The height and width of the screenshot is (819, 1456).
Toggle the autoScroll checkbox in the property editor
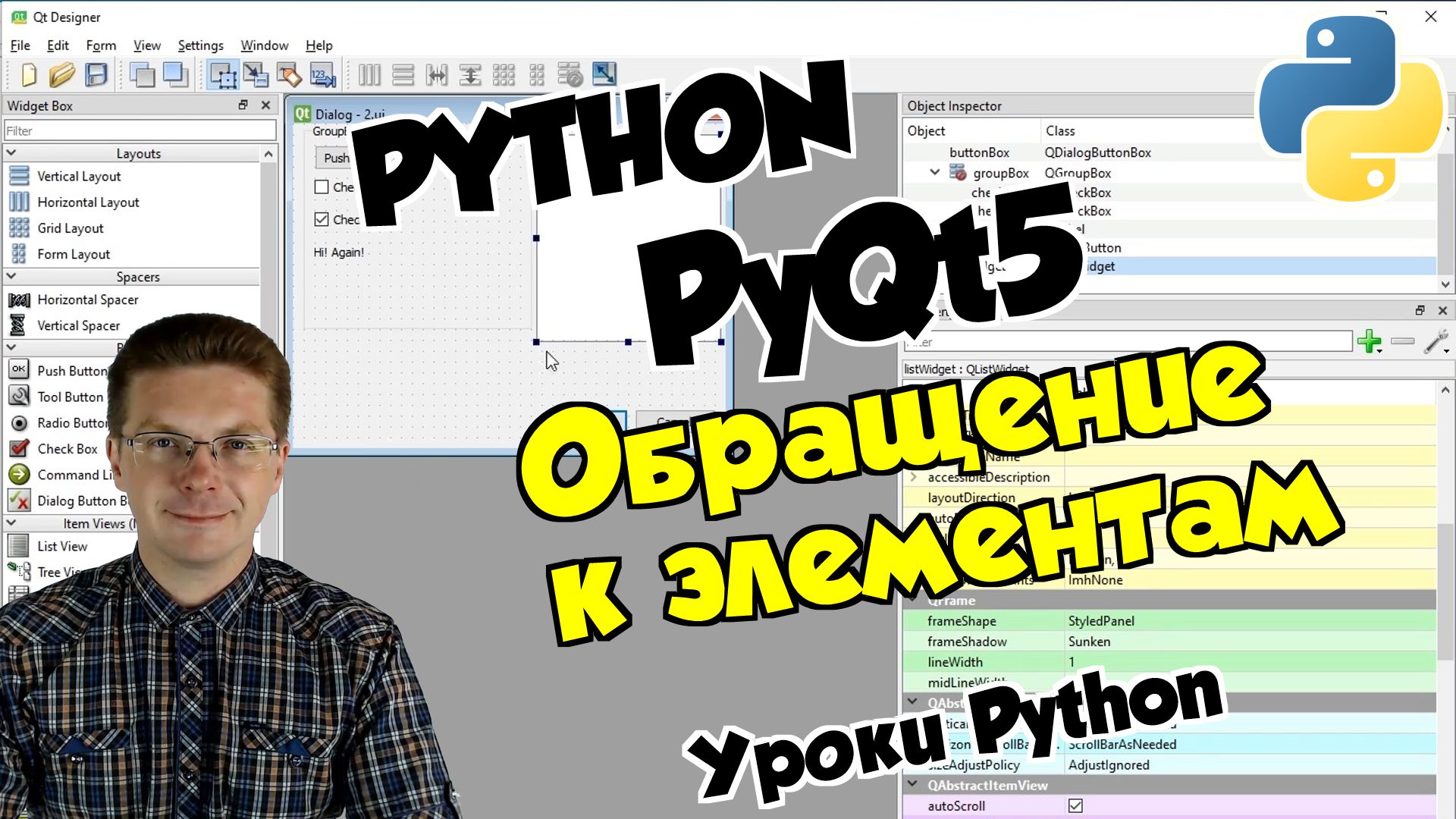pyautogui.click(x=1076, y=805)
